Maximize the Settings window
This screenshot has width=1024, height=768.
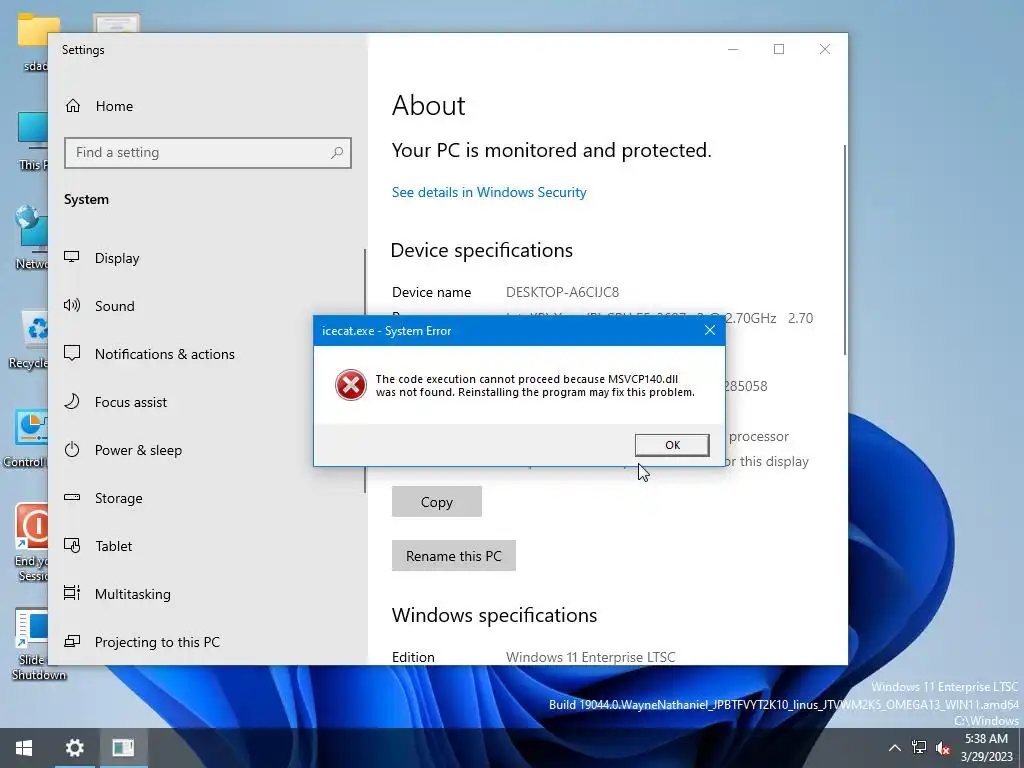pyautogui.click(x=779, y=50)
